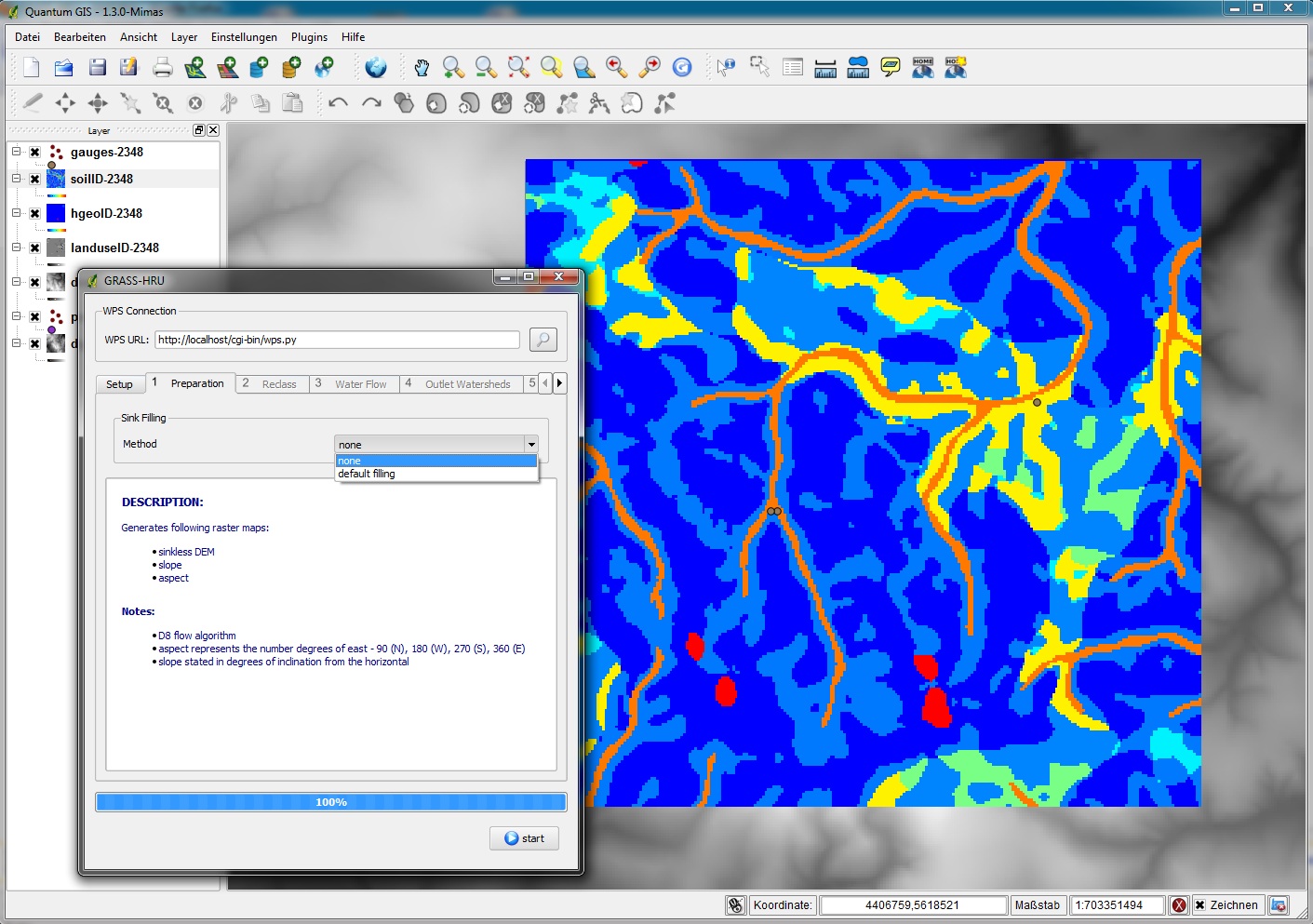
Task: Select the Zoom In magnifier tool
Action: (x=453, y=67)
